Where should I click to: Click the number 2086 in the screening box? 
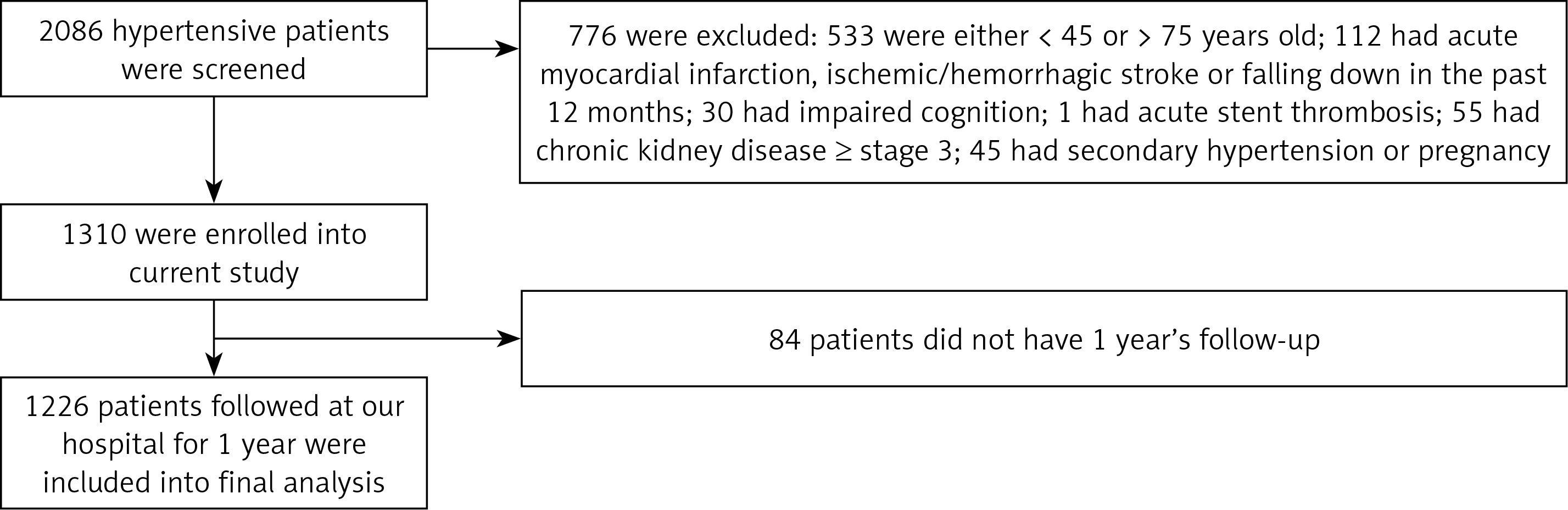click(x=71, y=32)
